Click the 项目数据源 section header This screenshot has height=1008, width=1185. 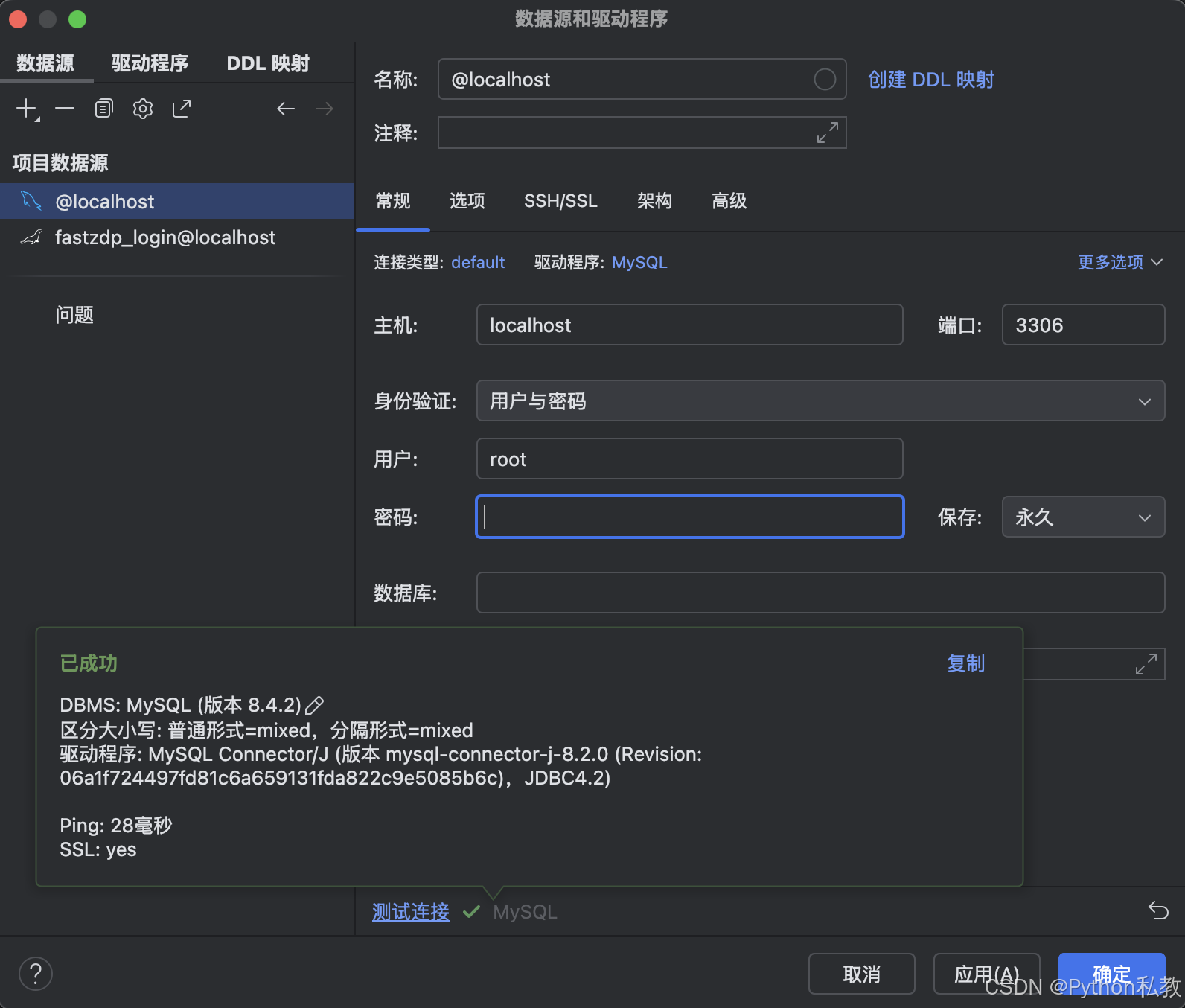click(x=60, y=163)
